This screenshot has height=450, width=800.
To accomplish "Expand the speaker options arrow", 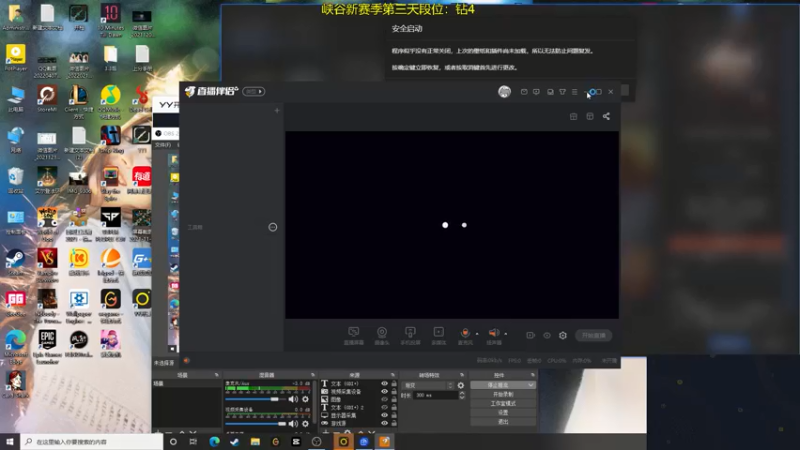I will click(506, 334).
